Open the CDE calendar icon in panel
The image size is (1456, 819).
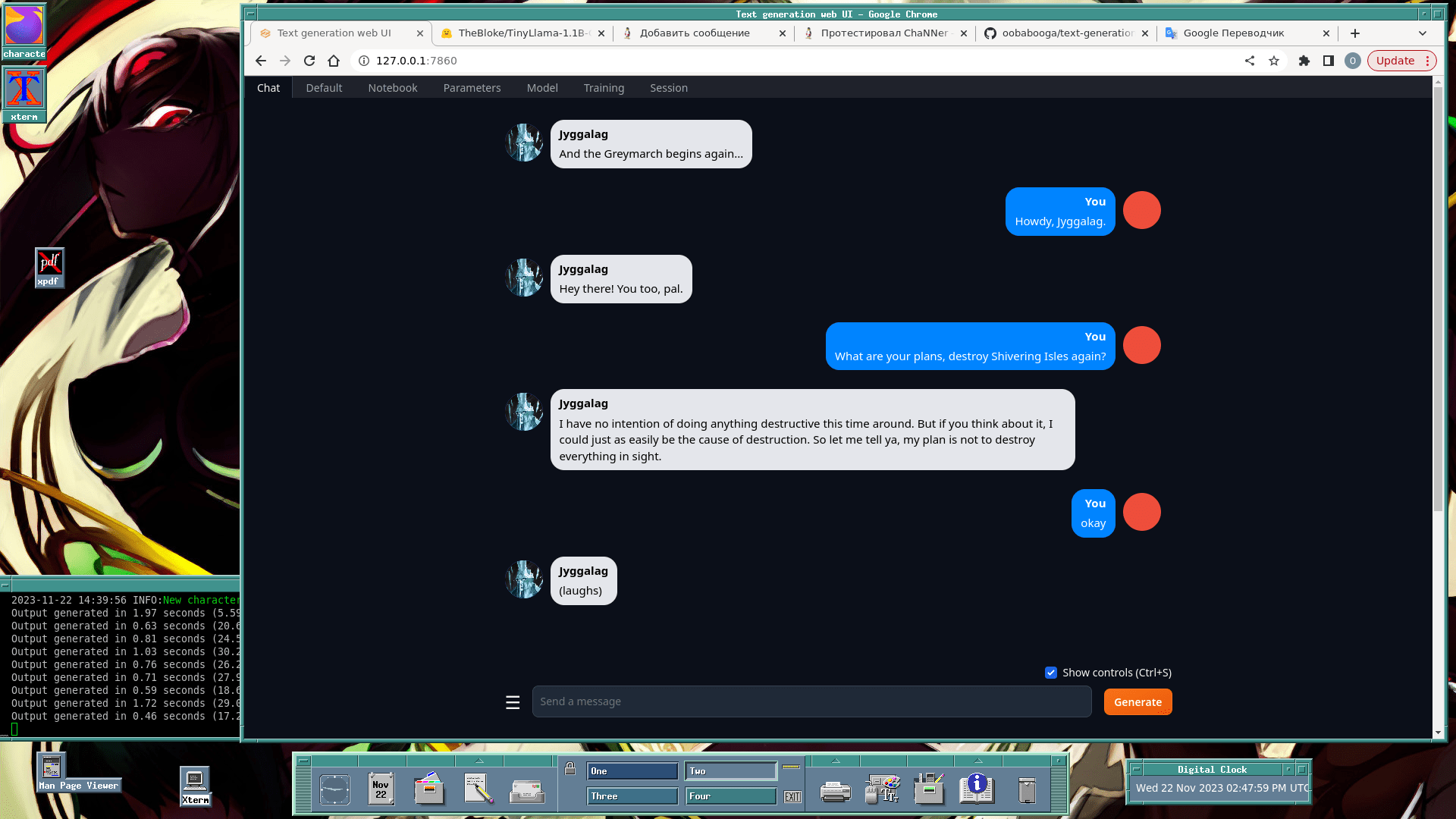click(x=381, y=789)
